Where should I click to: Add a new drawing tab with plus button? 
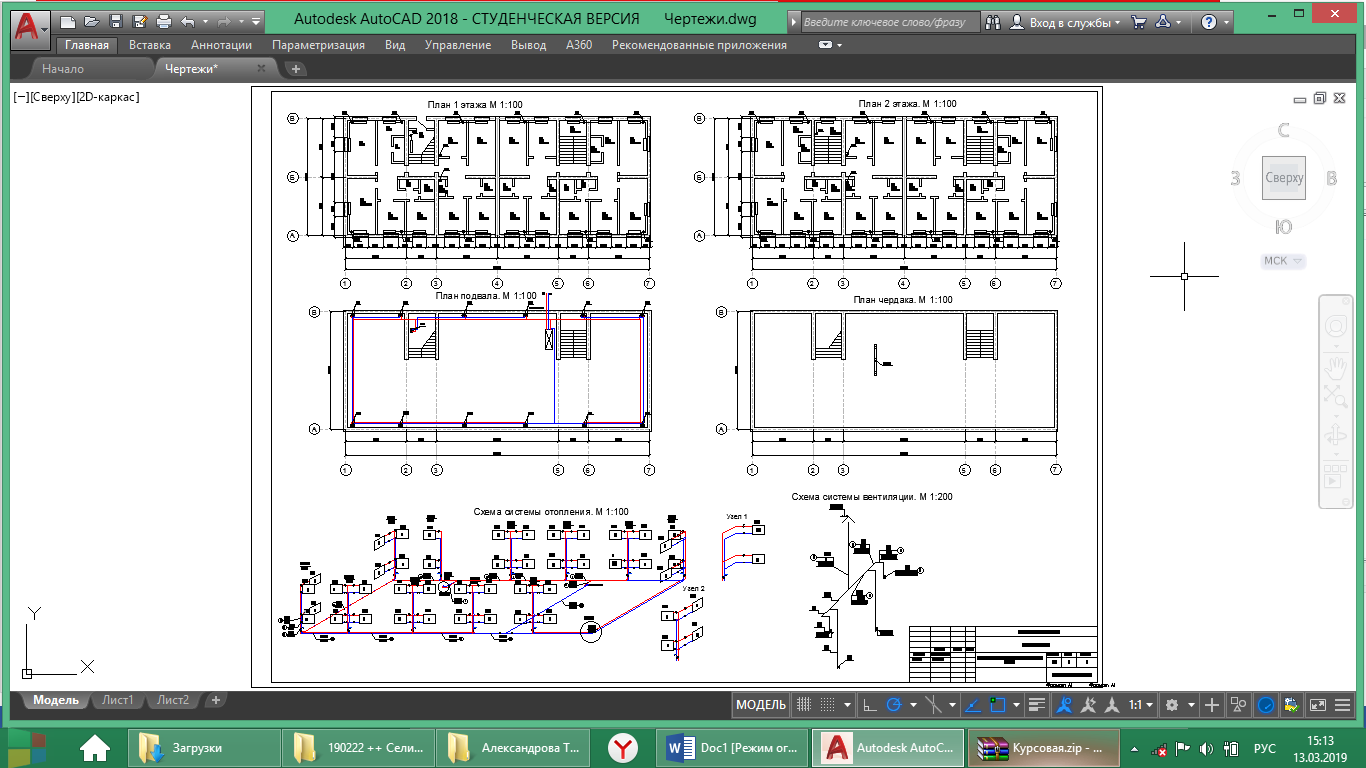(296, 69)
